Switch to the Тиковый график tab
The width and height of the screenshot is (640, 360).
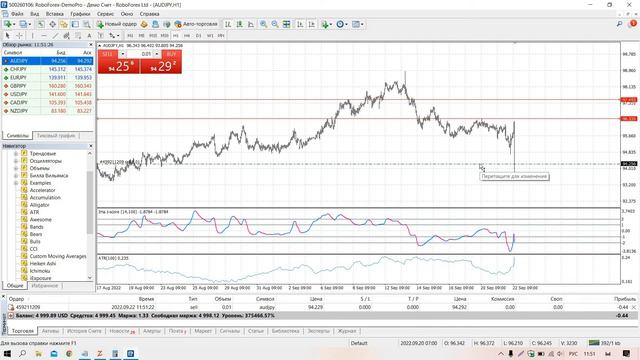tap(56, 136)
